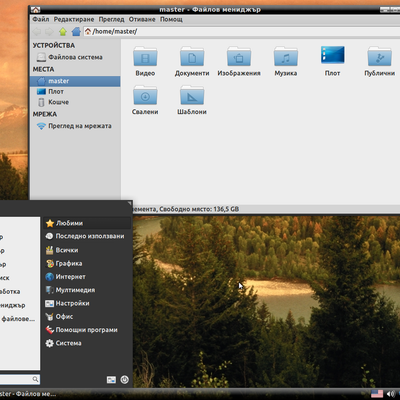Click the search field in application menu
400x400 pixels.
tap(19, 379)
